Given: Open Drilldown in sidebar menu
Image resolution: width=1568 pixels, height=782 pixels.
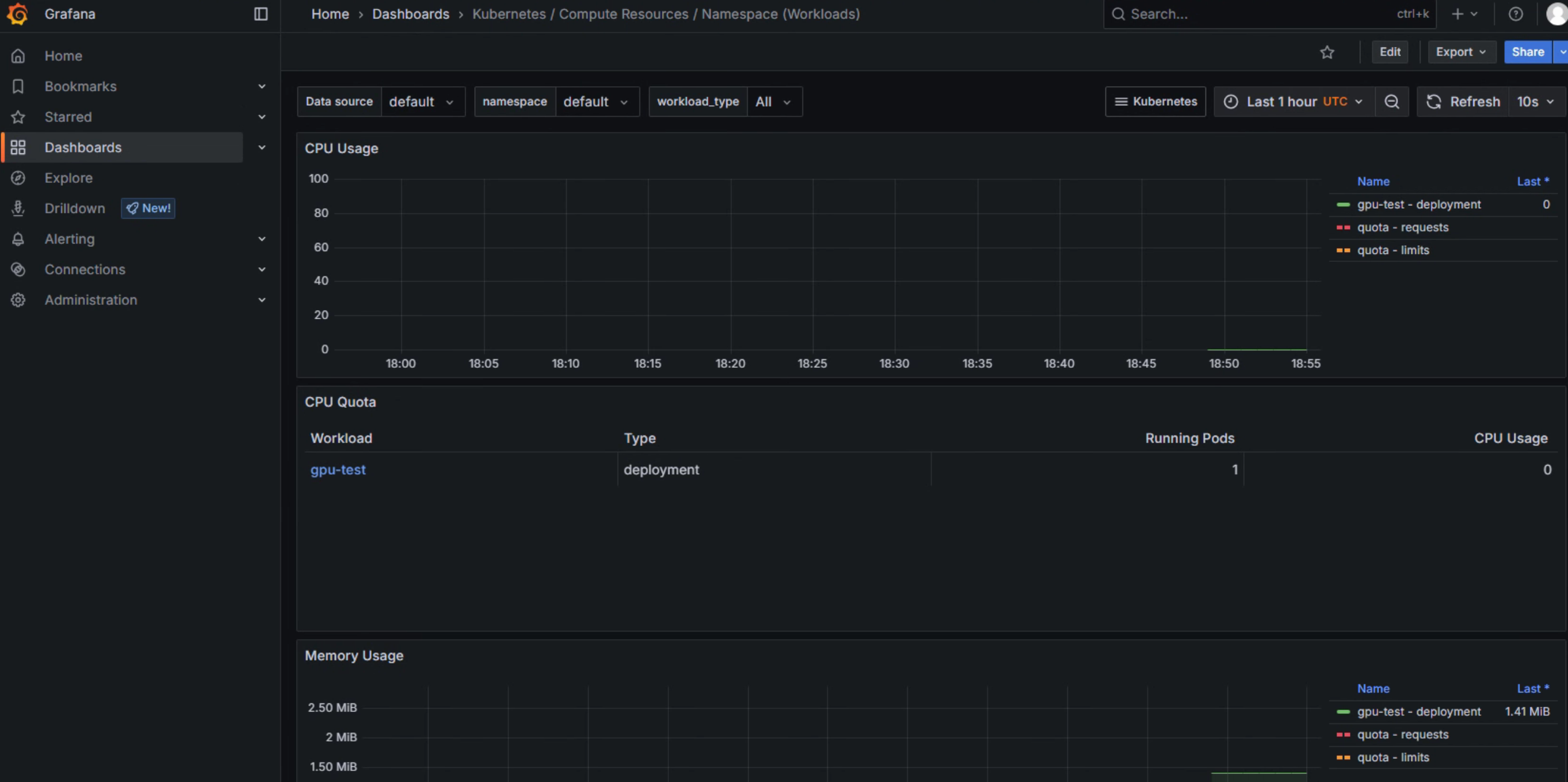Looking at the screenshot, I should (x=75, y=208).
